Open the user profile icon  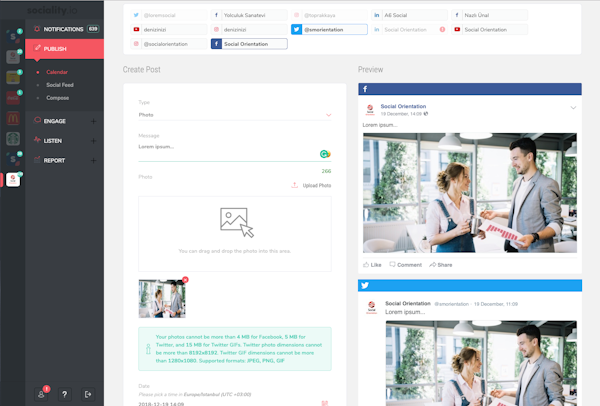point(41,394)
